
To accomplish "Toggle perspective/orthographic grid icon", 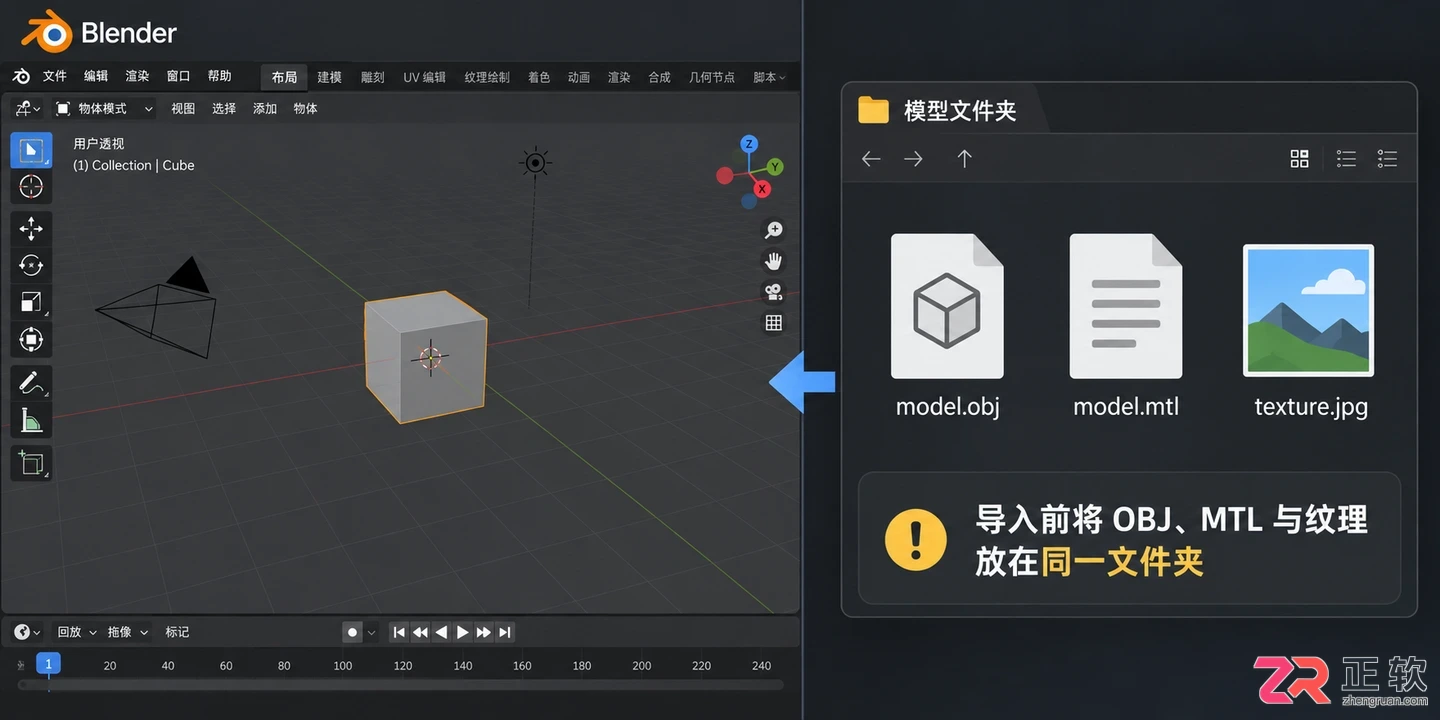I will [773, 323].
